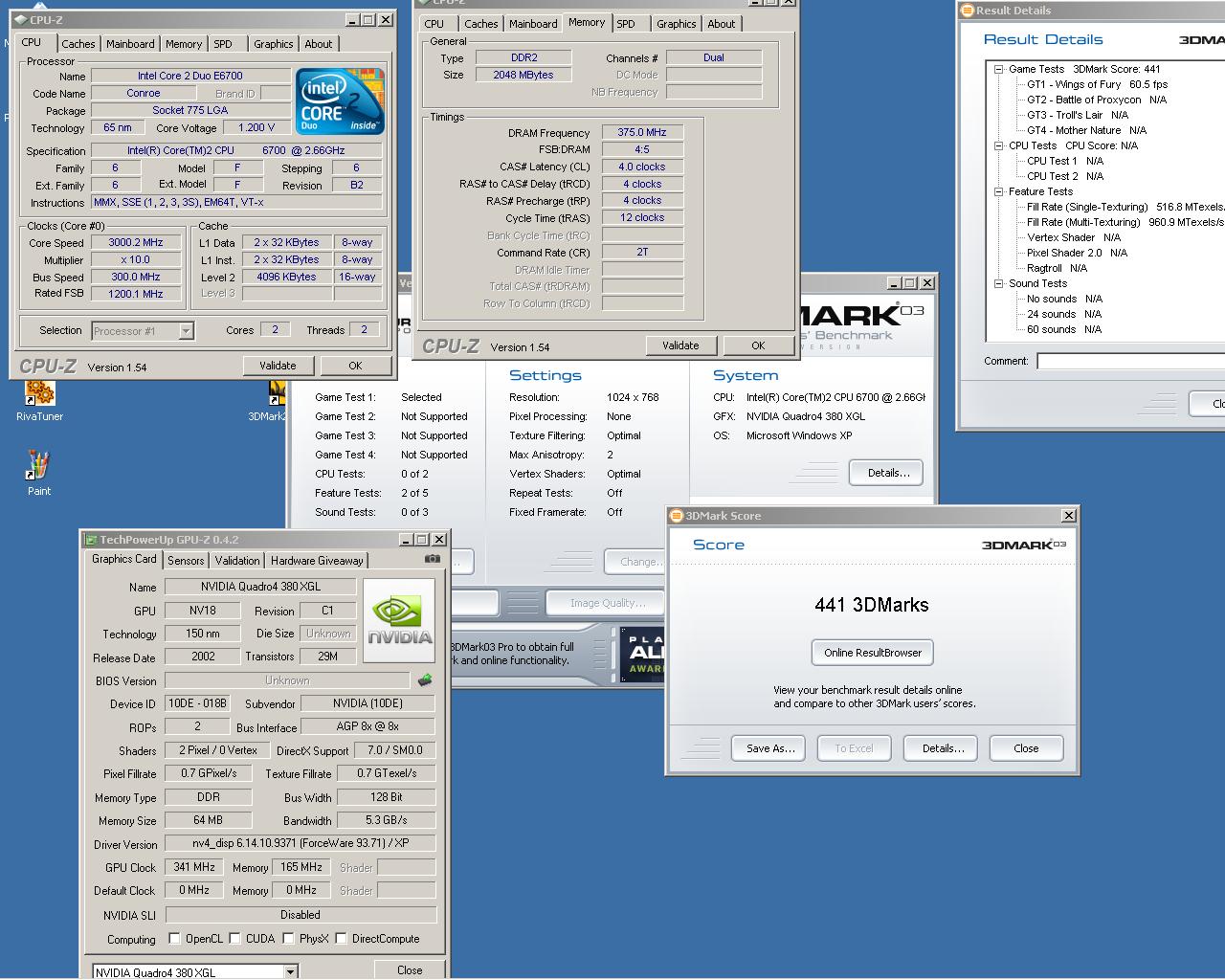
Task: Click the Driver Version field in GPU-Z
Action: [301, 843]
